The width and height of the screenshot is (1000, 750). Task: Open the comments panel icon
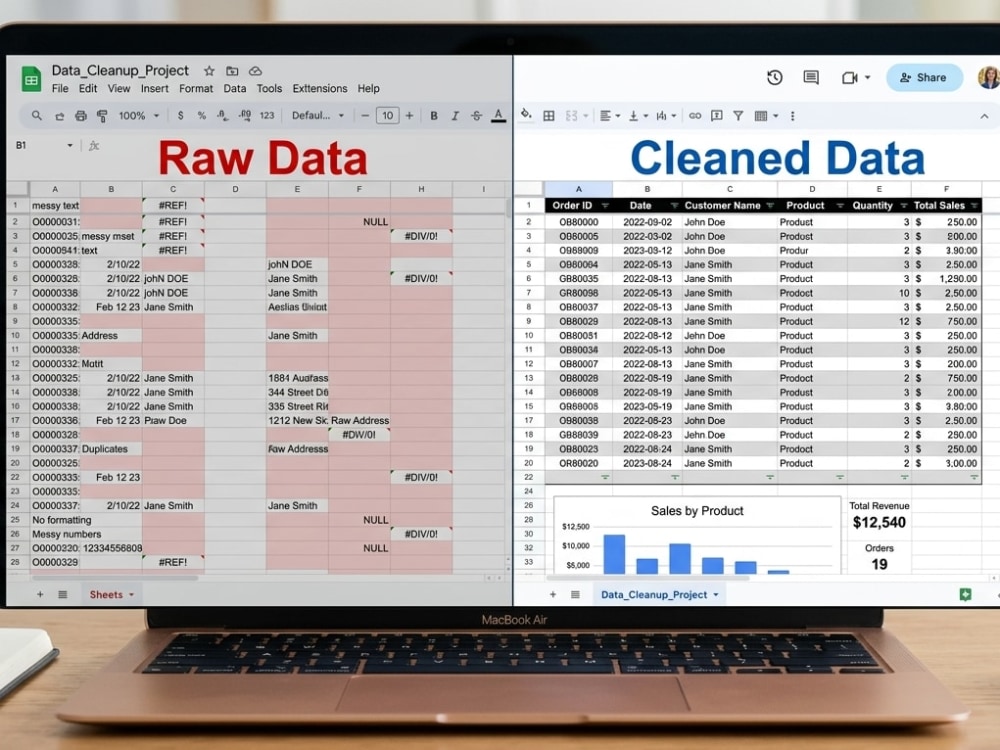811,78
